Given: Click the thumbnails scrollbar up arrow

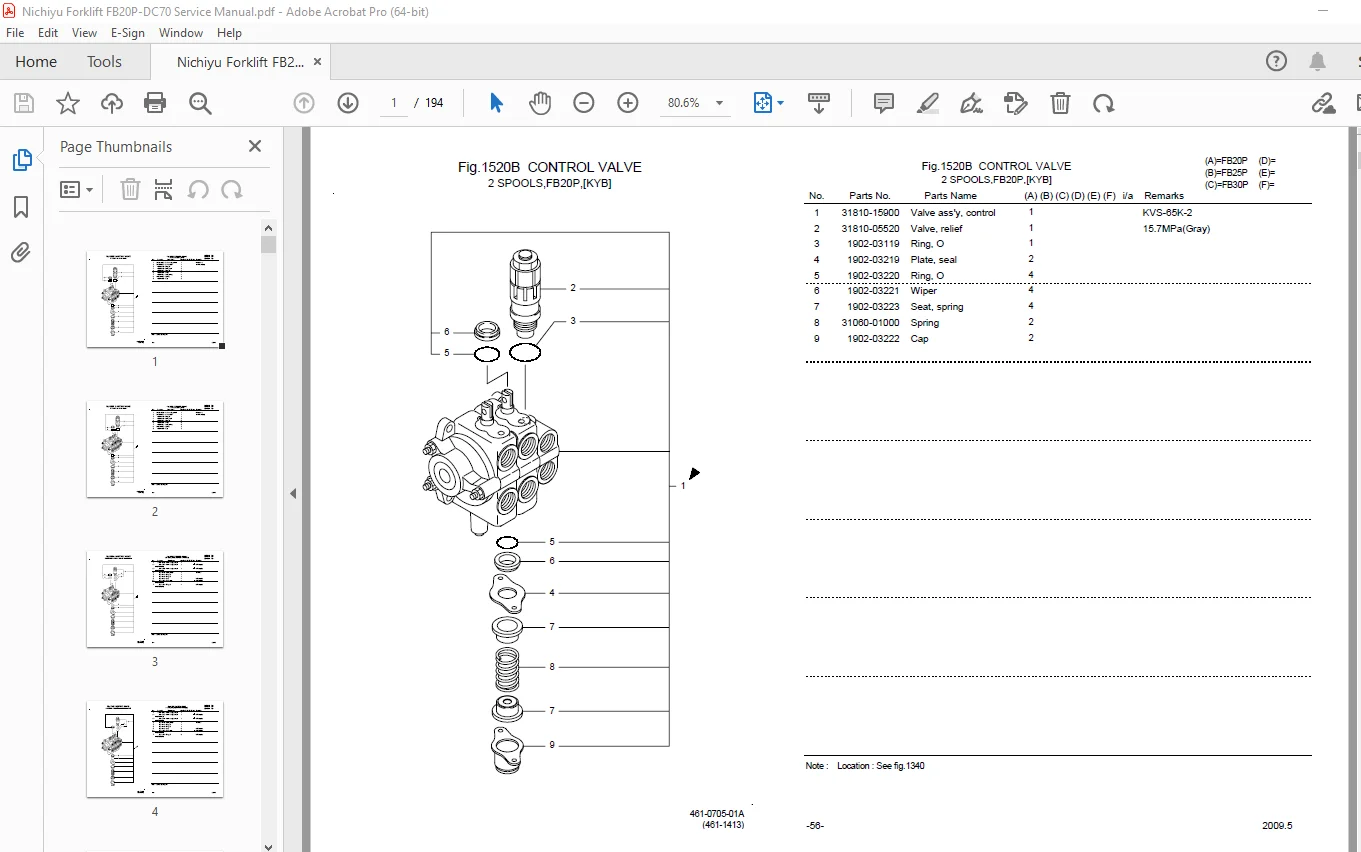Looking at the screenshot, I should coord(268,228).
